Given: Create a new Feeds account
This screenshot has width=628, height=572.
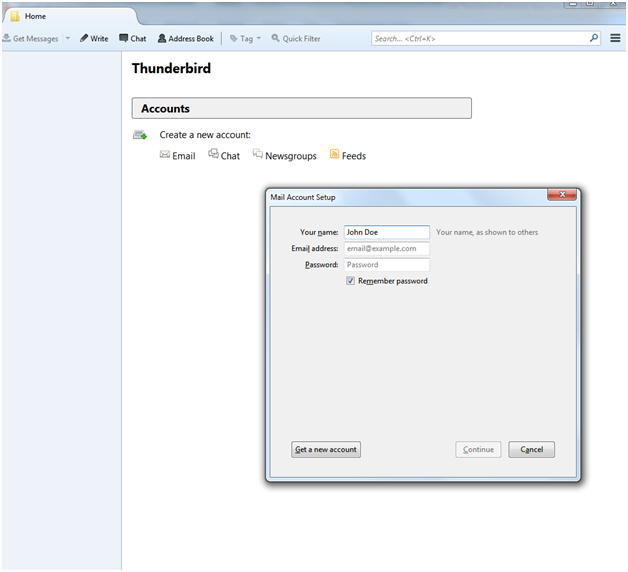Looking at the screenshot, I should point(348,155).
